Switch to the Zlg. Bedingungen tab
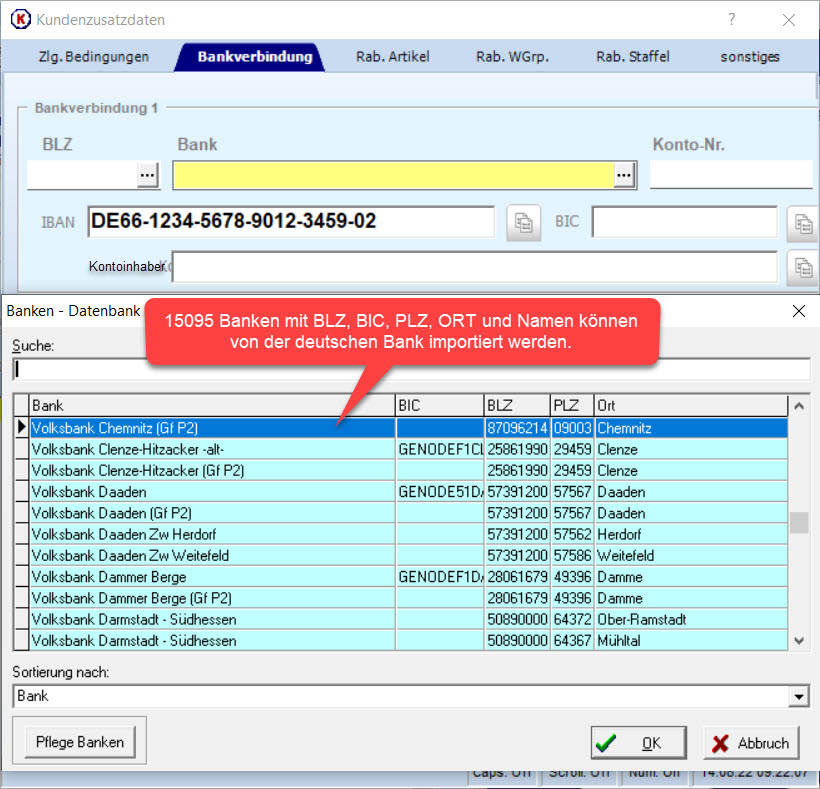 (93, 57)
